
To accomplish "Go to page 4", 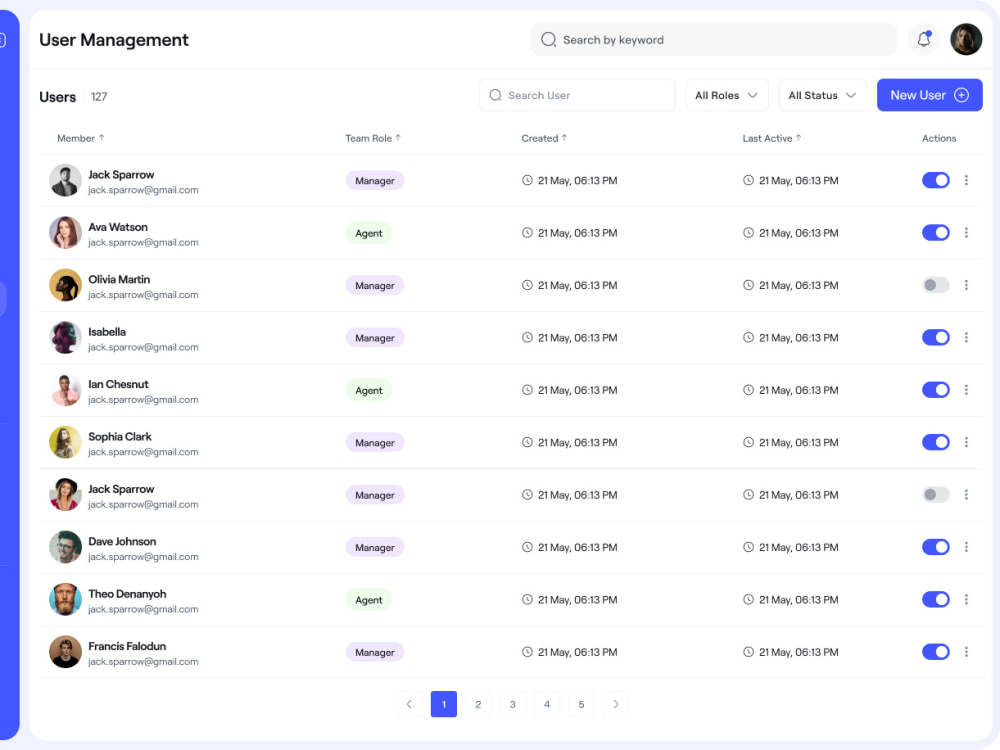I will 547,704.
